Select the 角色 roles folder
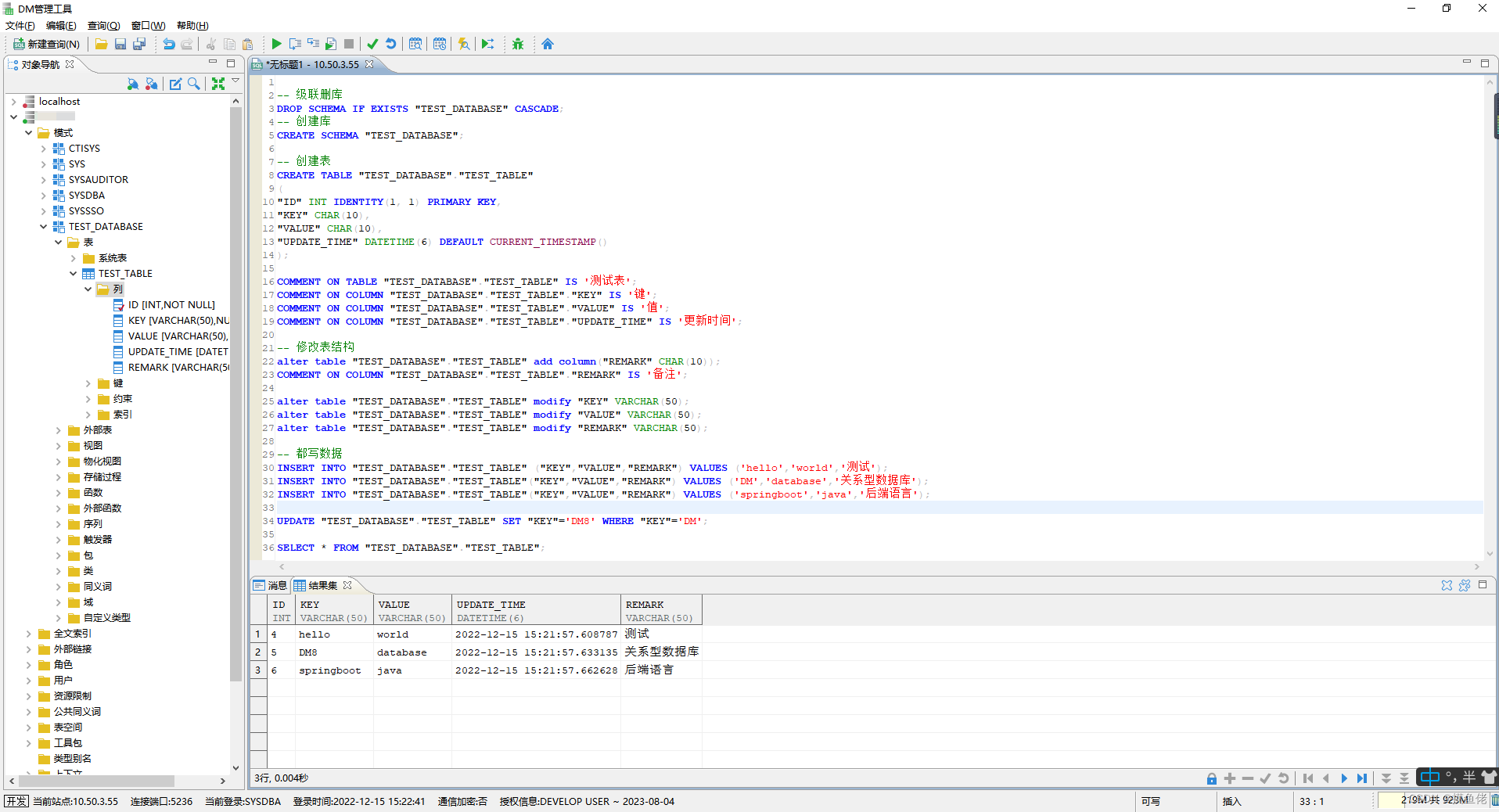The image size is (1499, 812). pyautogui.click(x=63, y=665)
